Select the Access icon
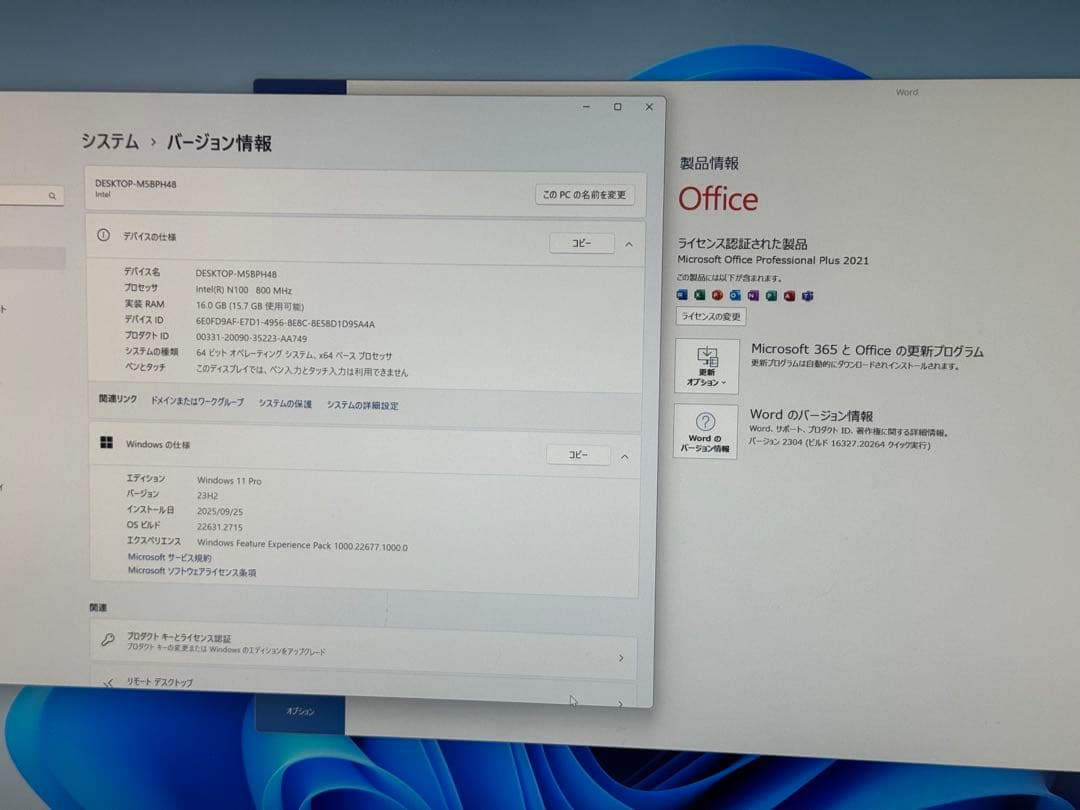 point(788,295)
